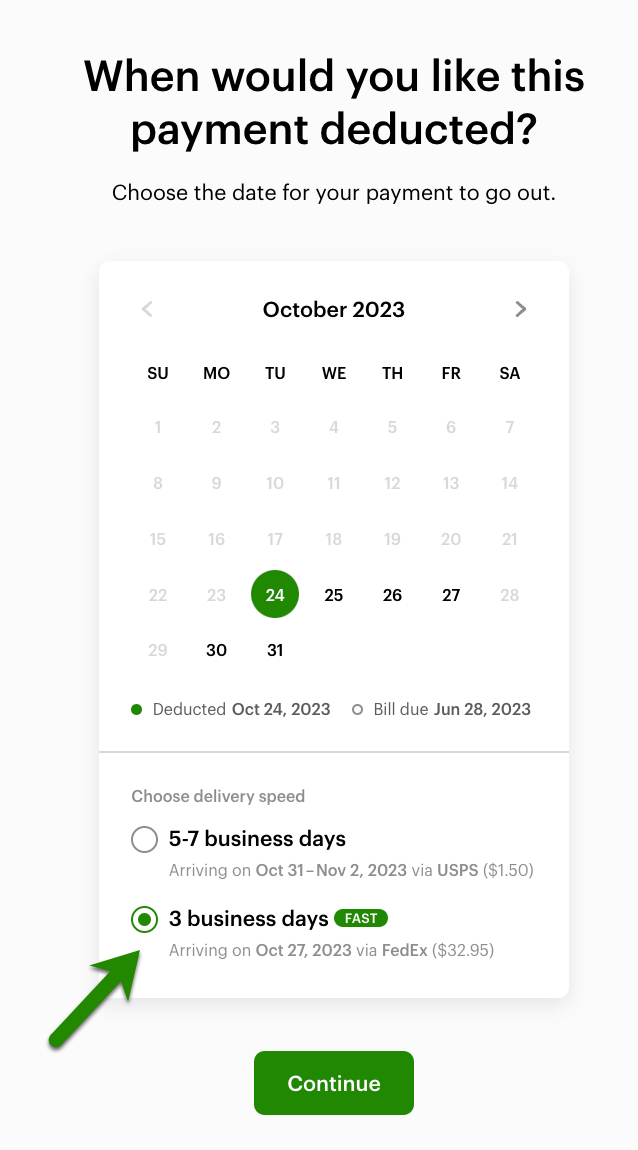
Task: Select the 5-7 business days option
Action: coord(145,839)
